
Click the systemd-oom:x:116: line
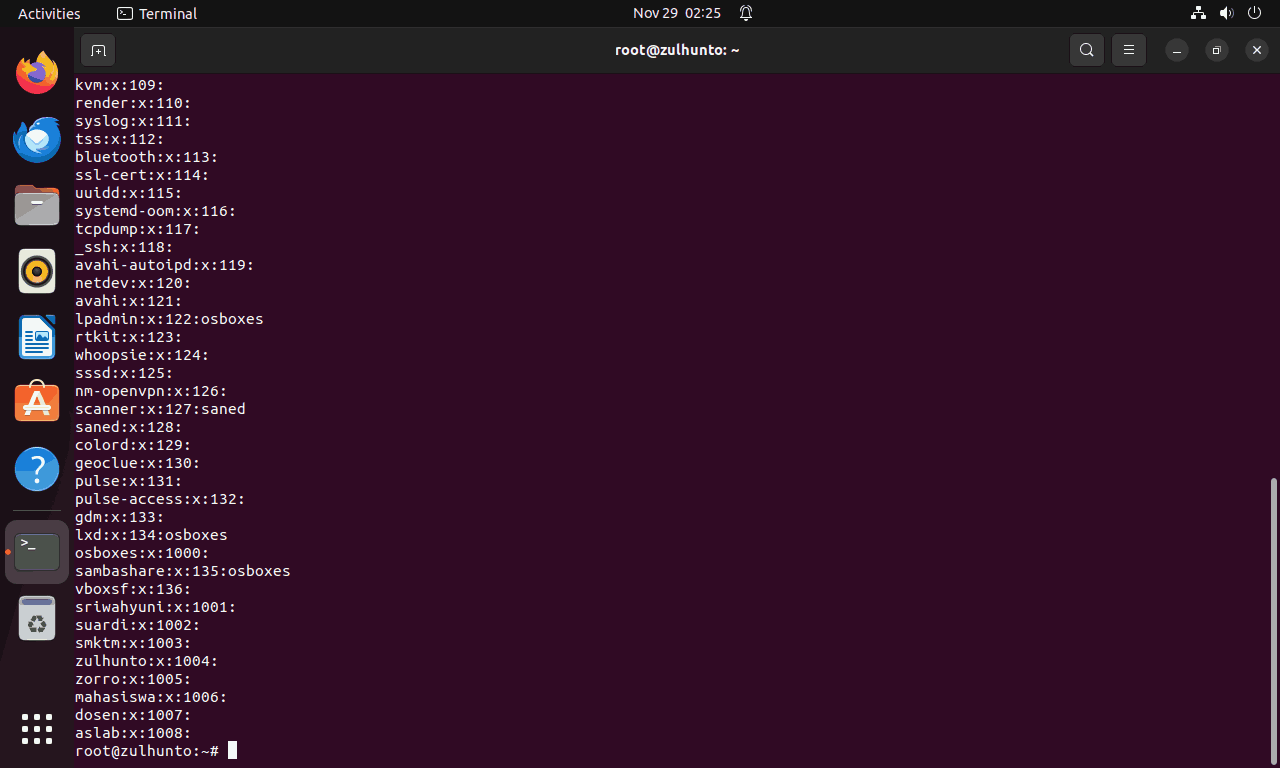click(x=155, y=211)
